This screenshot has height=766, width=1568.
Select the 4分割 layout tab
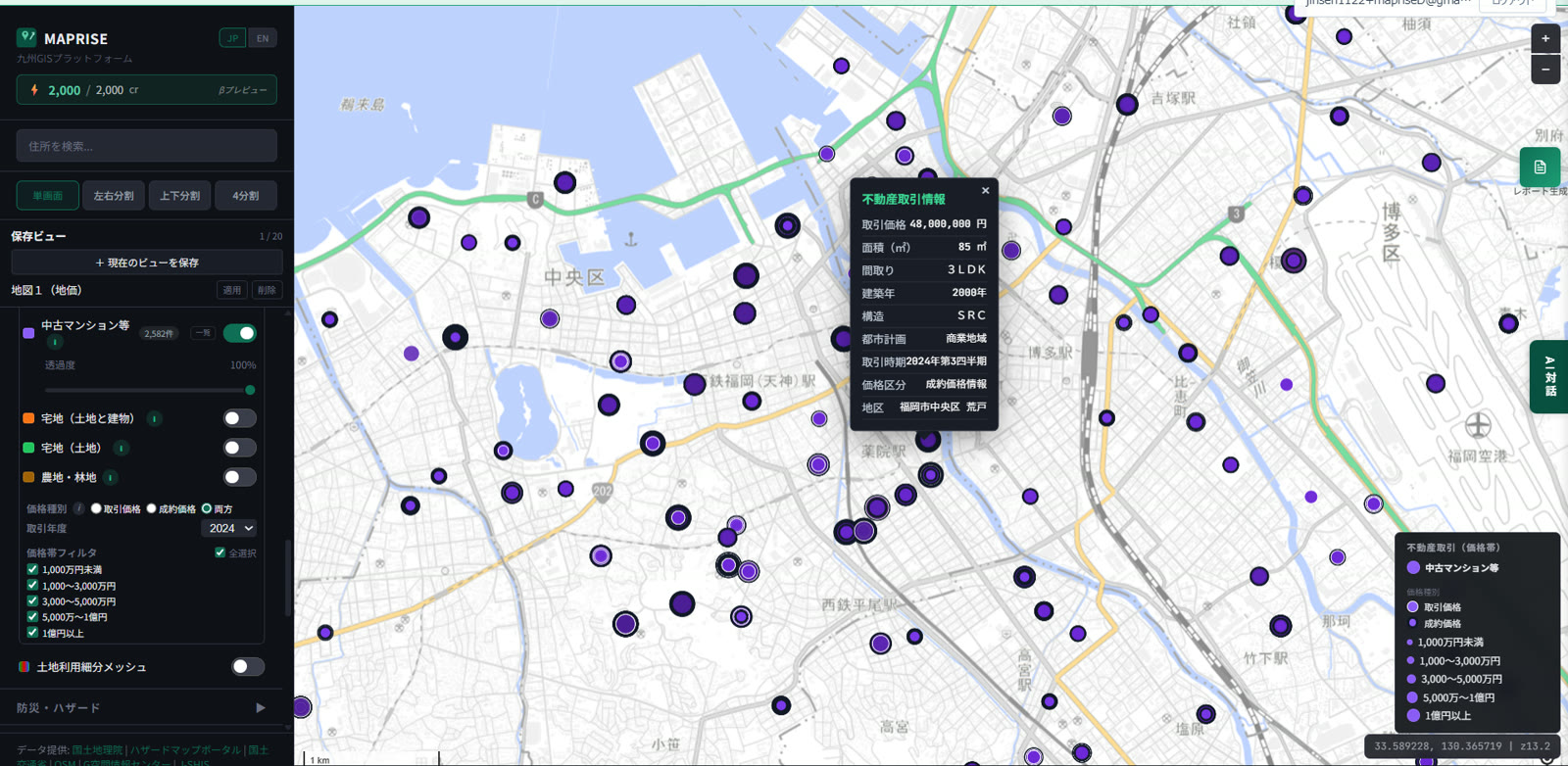point(246,196)
